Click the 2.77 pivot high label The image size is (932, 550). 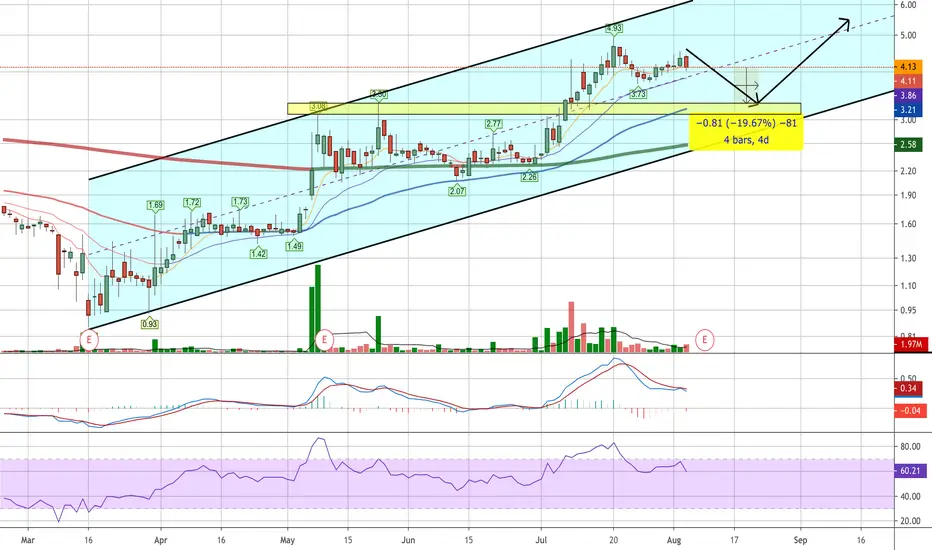point(493,124)
